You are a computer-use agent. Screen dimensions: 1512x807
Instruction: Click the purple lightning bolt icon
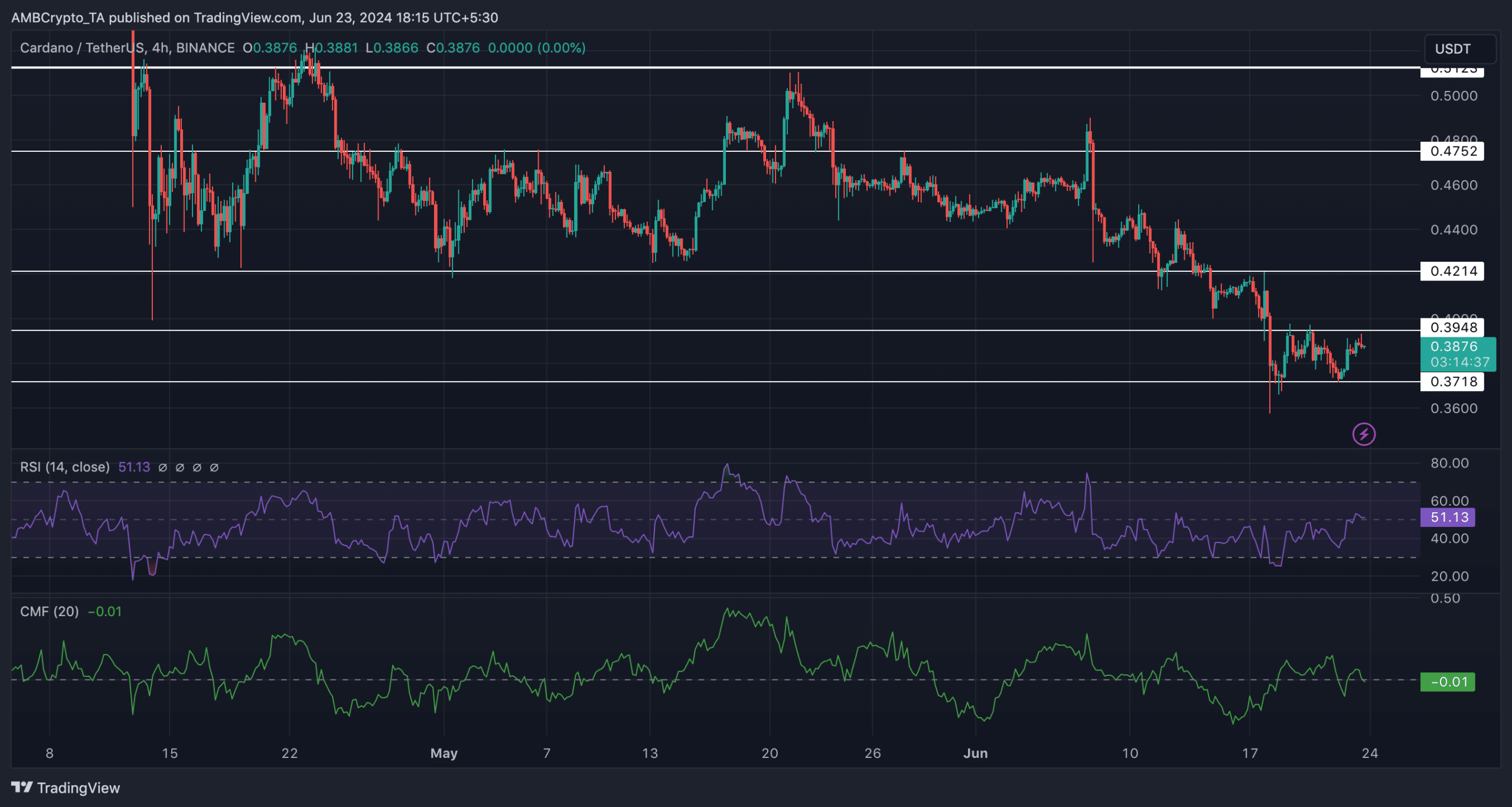pyautogui.click(x=1364, y=435)
